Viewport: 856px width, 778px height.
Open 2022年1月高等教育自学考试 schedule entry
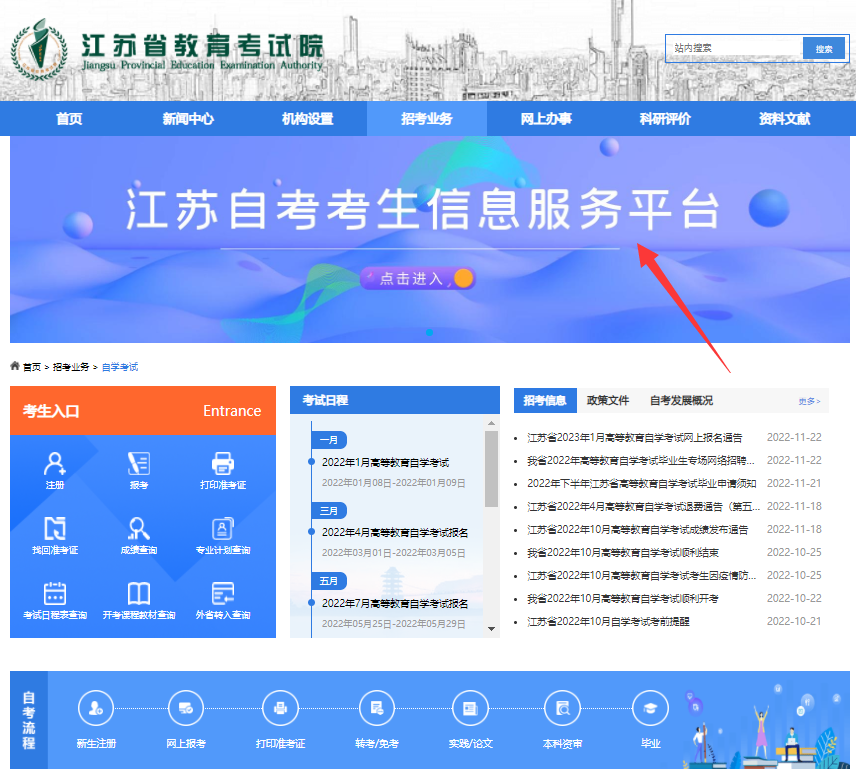385,462
